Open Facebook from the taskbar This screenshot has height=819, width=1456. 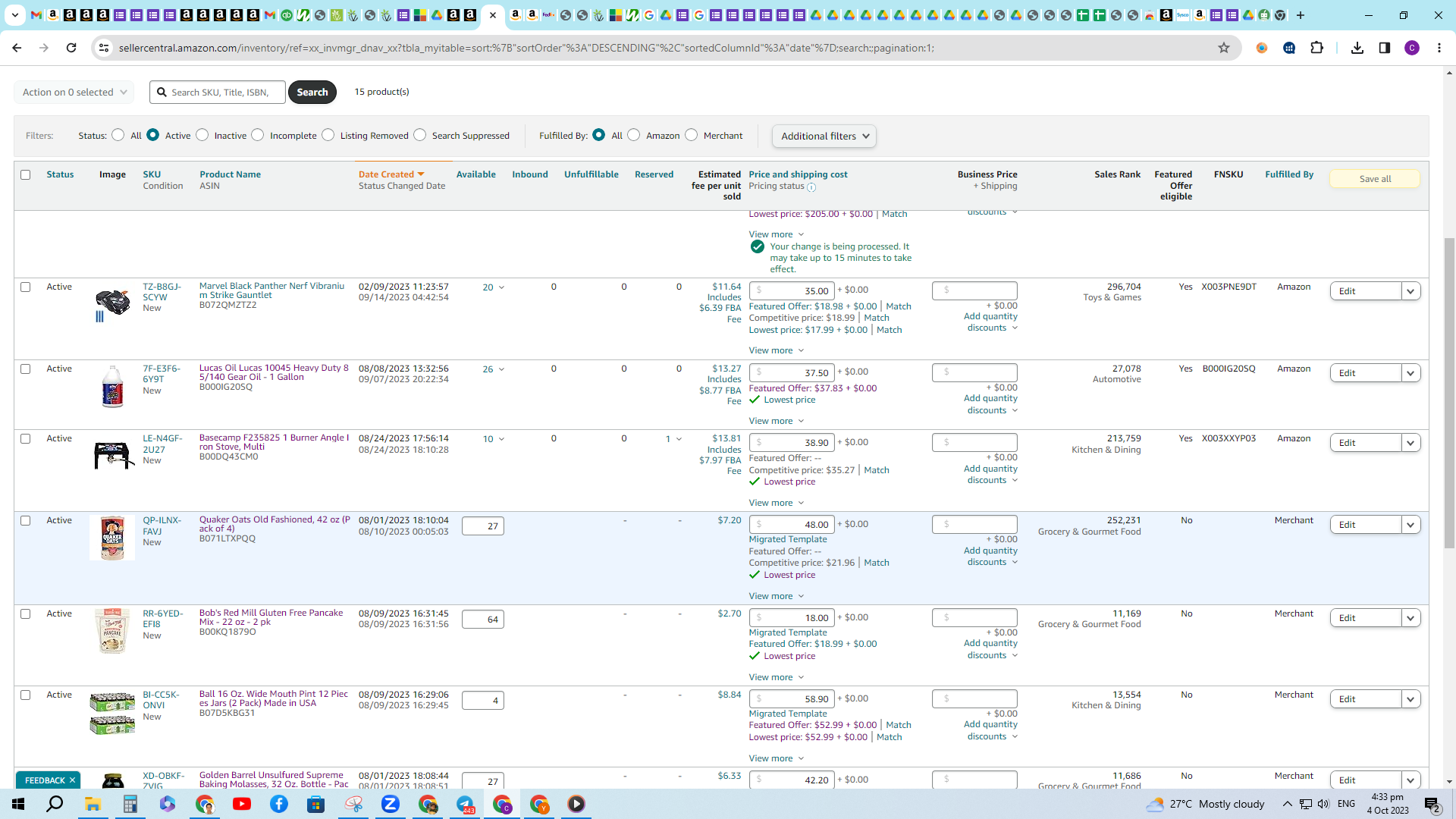(279, 804)
